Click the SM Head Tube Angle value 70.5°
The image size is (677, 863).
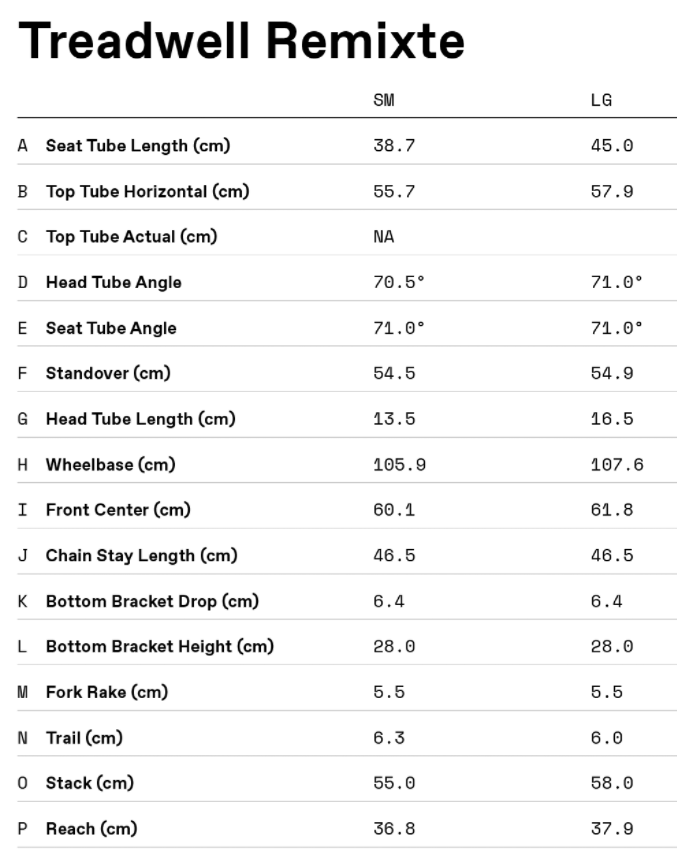399,282
